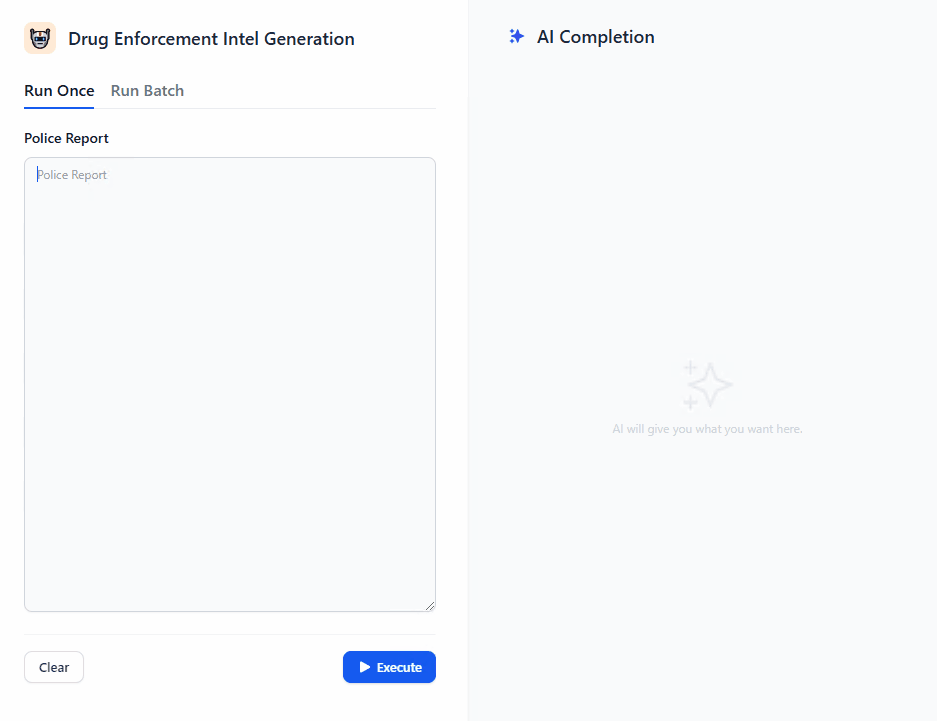This screenshot has width=937, height=721.
Task: Run the app with the Execute button
Action: 389,667
